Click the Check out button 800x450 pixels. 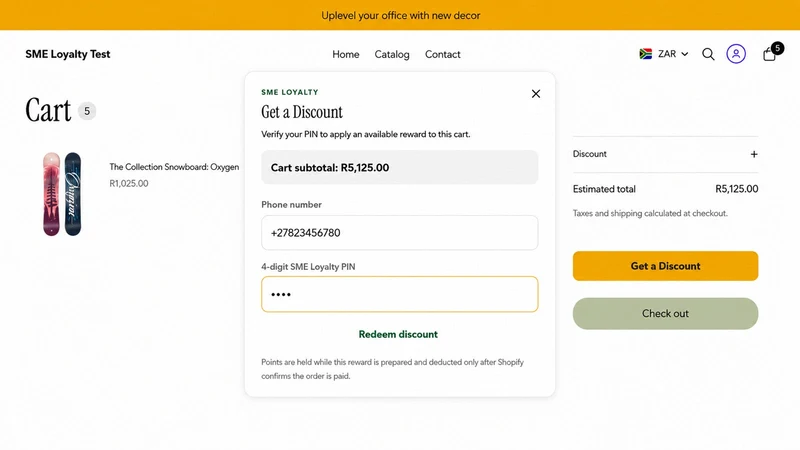(x=665, y=313)
